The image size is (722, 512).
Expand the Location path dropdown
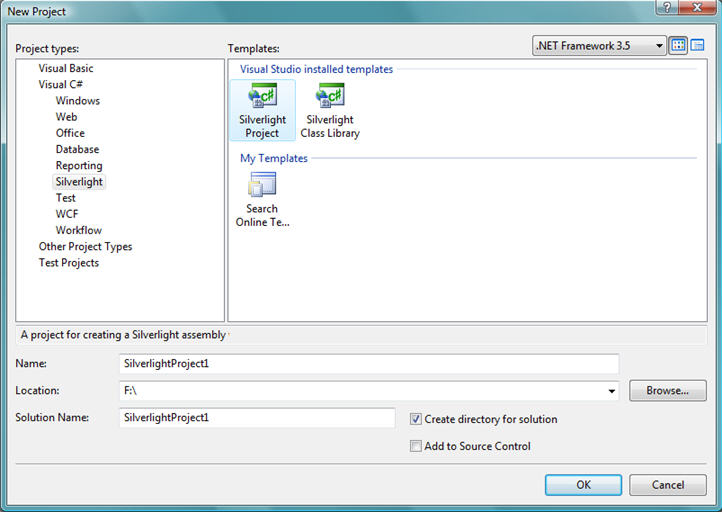611,391
